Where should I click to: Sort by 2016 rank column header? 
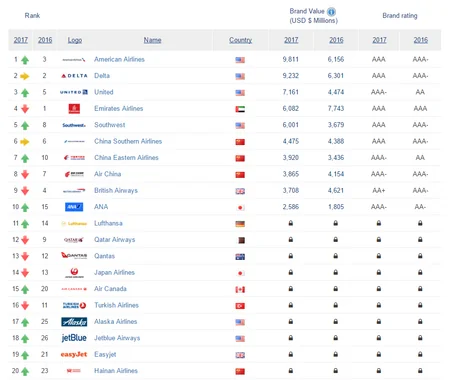45,40
